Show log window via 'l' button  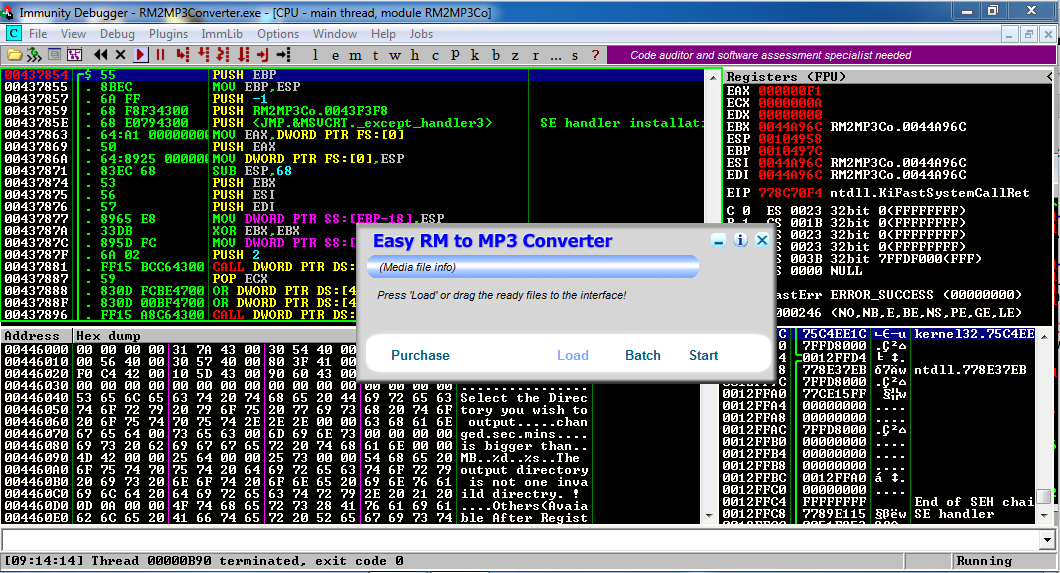click(315, 55)
